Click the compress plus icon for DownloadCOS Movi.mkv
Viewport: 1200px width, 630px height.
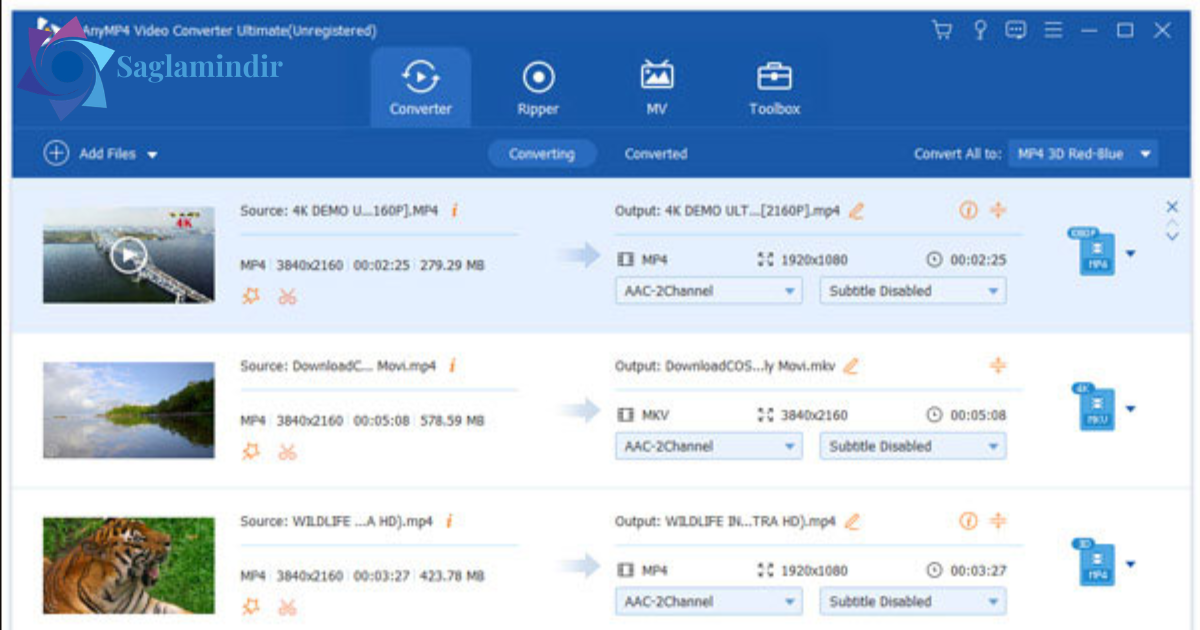pos(997,365)
